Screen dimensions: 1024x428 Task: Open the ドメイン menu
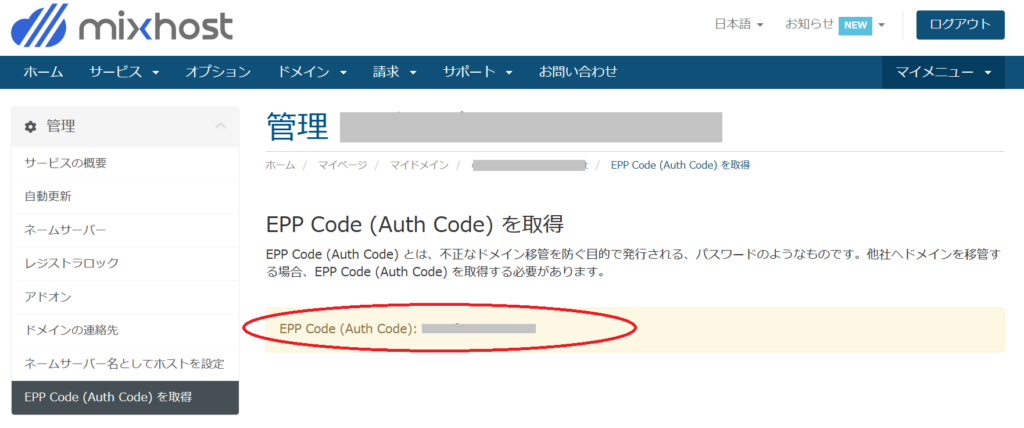pos(312,72)
